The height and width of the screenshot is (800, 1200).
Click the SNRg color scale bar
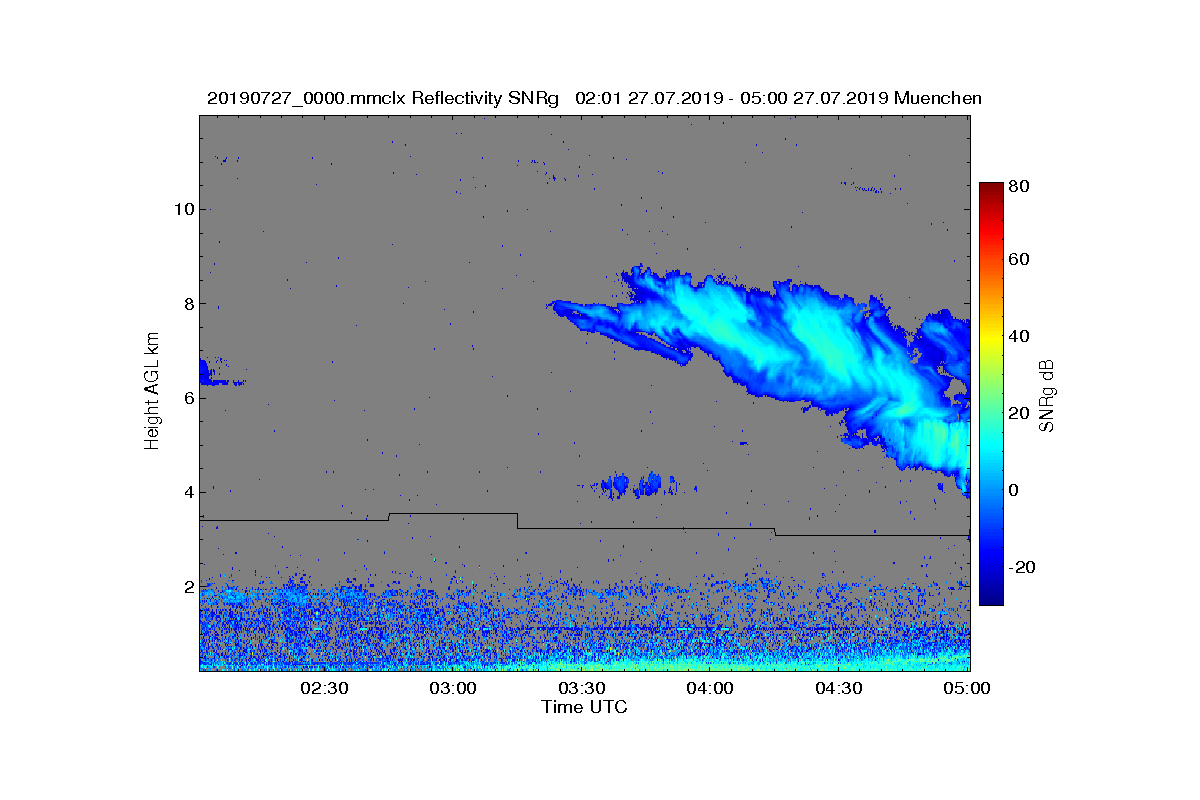[x=990, y=394]
